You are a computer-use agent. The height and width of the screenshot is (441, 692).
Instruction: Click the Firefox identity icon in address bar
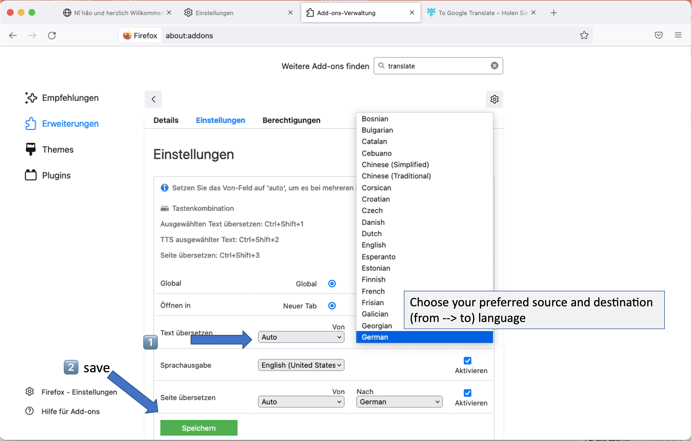tap(127, 35)
